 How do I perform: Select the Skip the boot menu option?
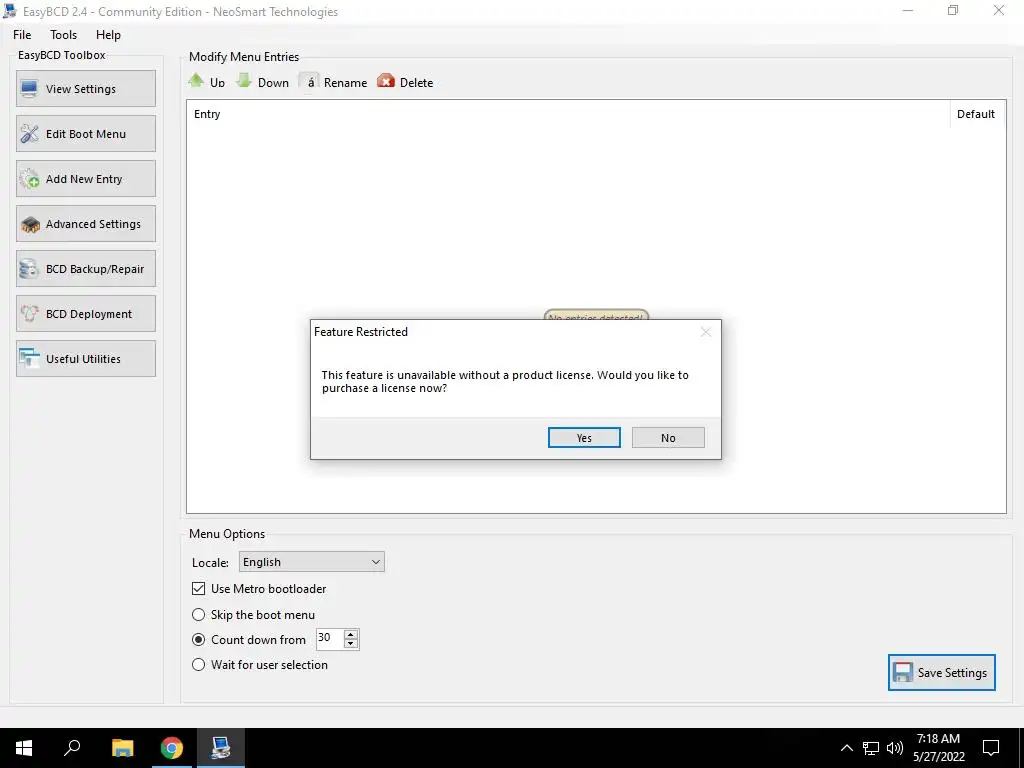(x=199, y=615)
